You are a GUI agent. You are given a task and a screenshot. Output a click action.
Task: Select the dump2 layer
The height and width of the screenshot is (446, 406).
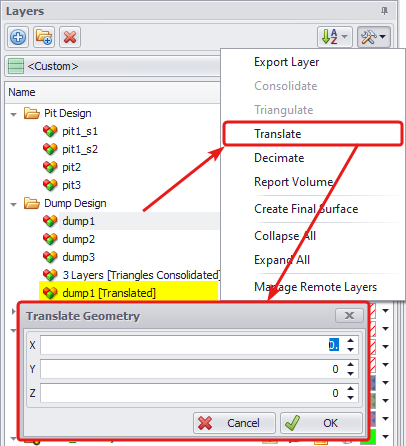coord(79,239)
